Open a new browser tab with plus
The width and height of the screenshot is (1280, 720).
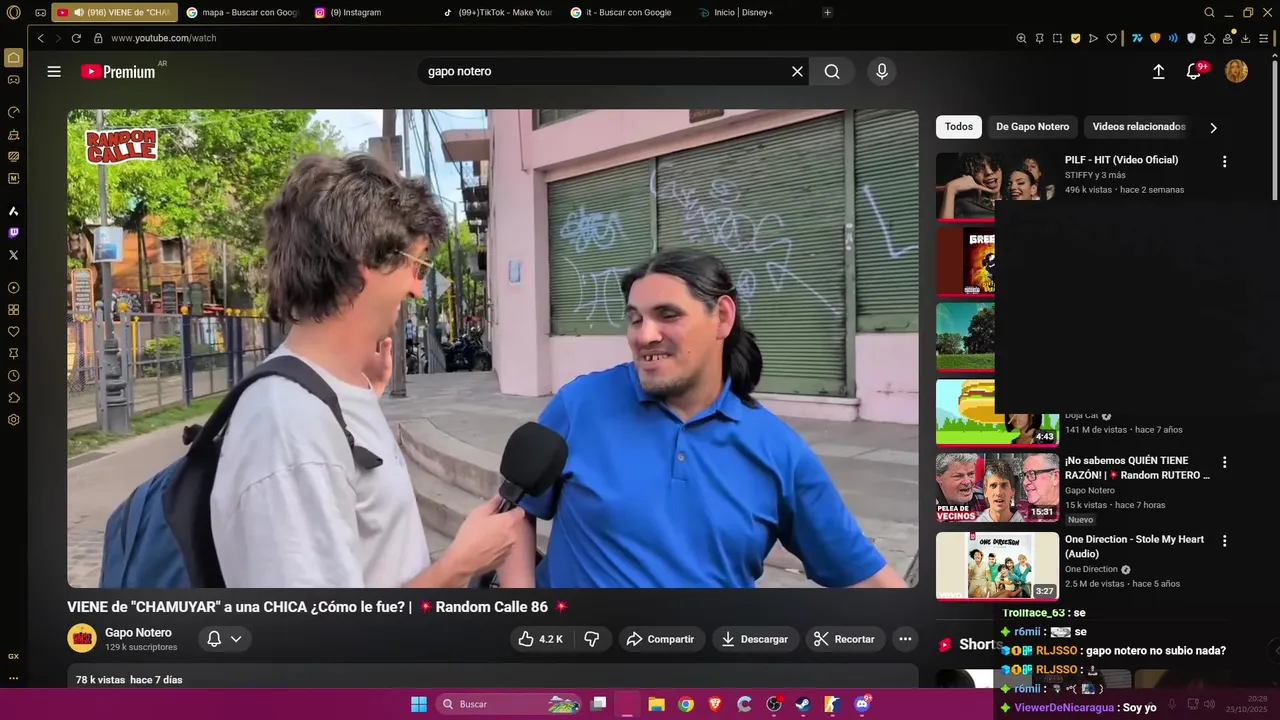click(x=827, y=12)
